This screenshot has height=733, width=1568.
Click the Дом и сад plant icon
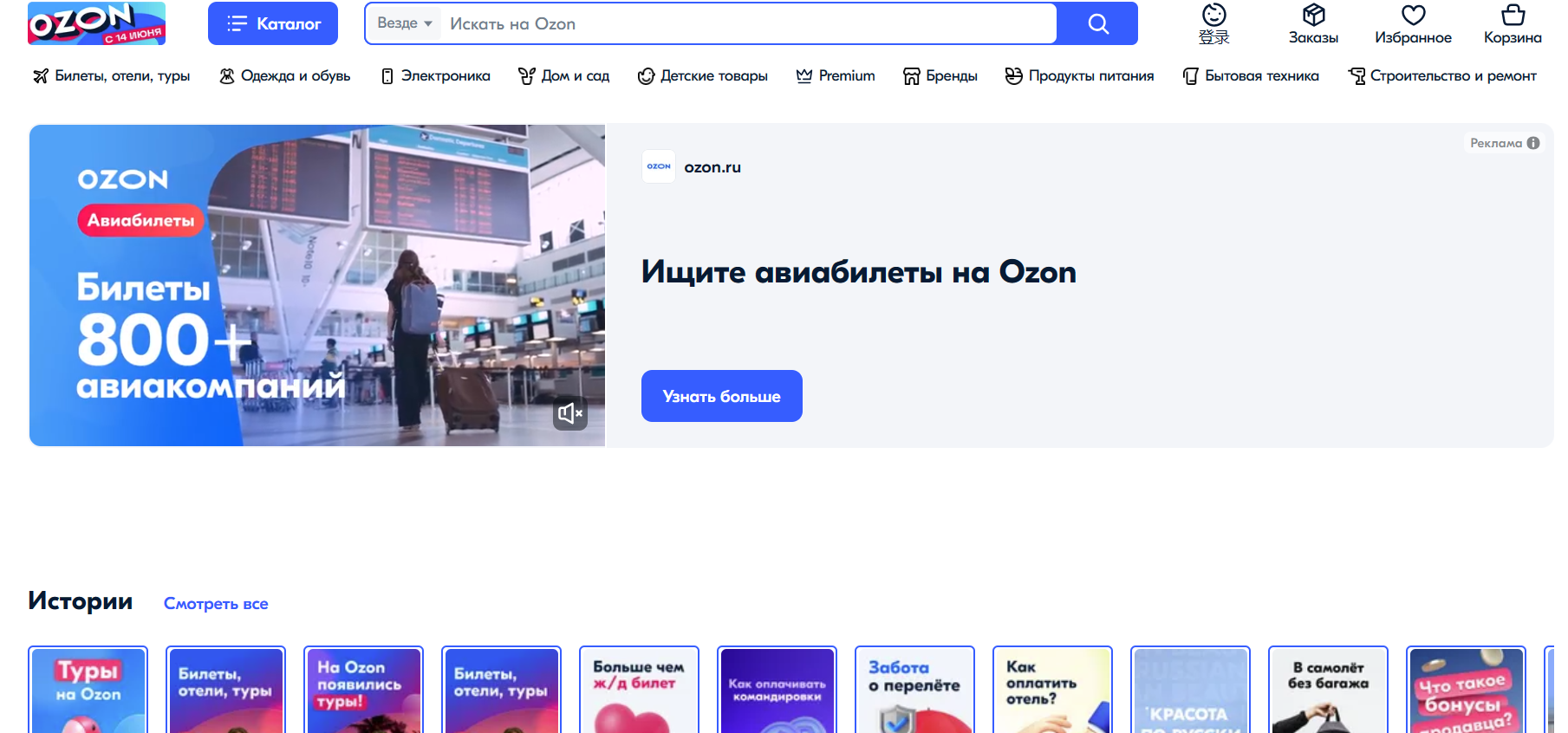[527, 76]
